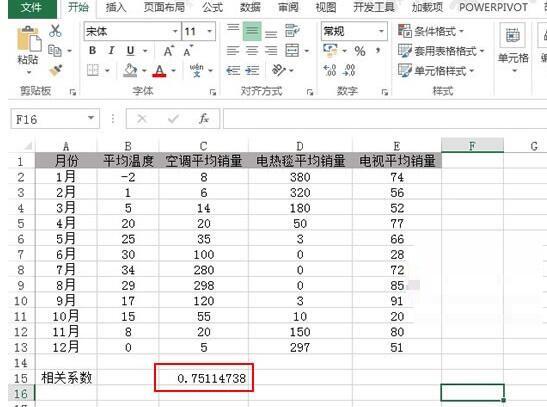This screenshot has height=407, width=547.
Task: Select the Format Painter brush icon
Action: coord(55,71)
